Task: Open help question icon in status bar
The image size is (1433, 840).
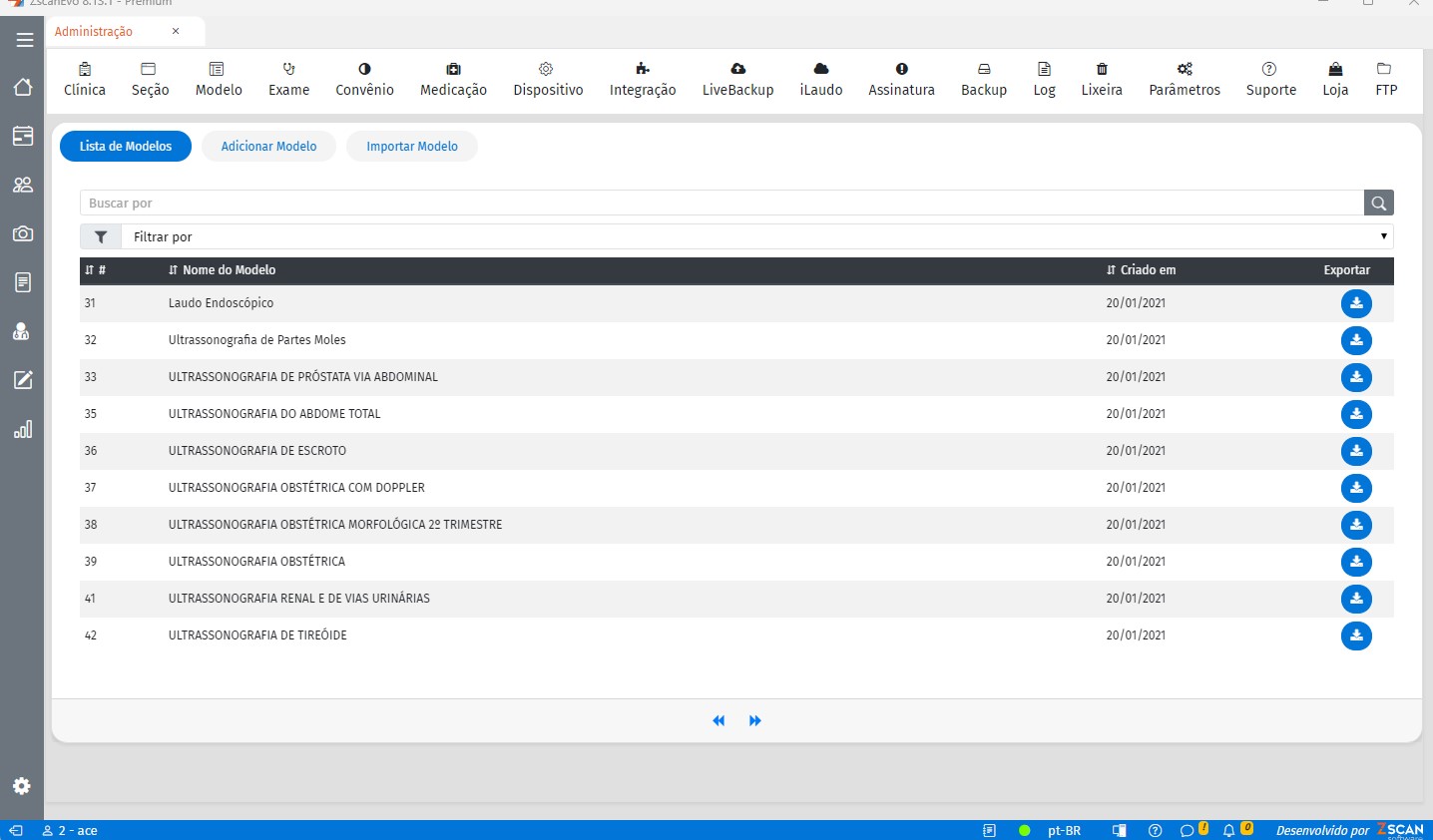Action: coord(1156,830)
